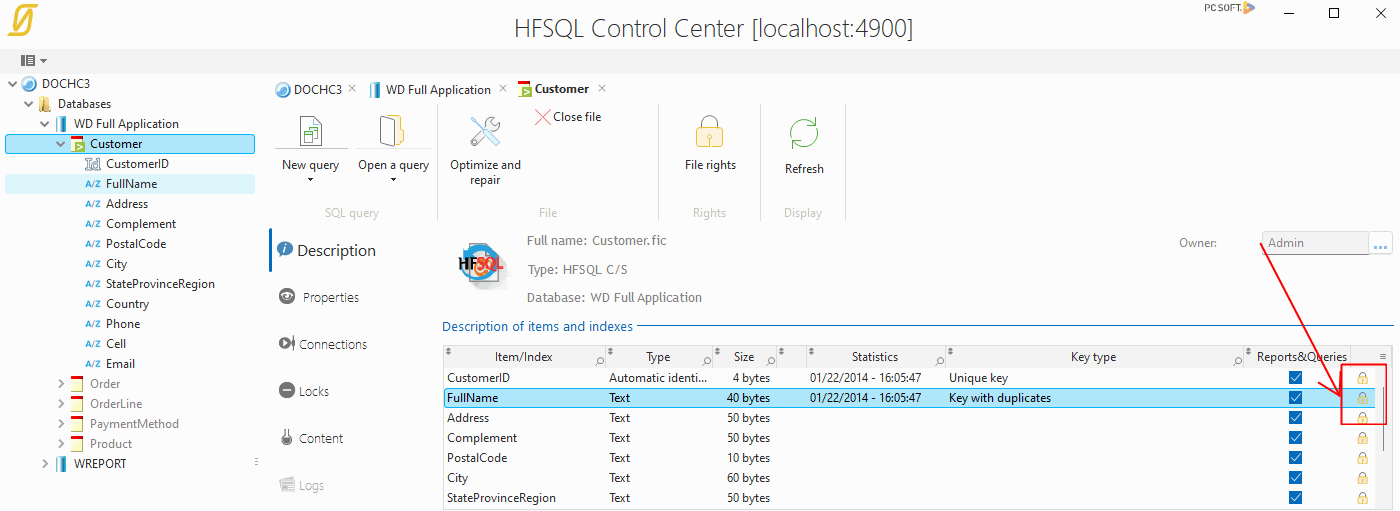Click the owner browse button with dots
The width and height of the screenshot is (1400, 511).
coord(1381,243)
